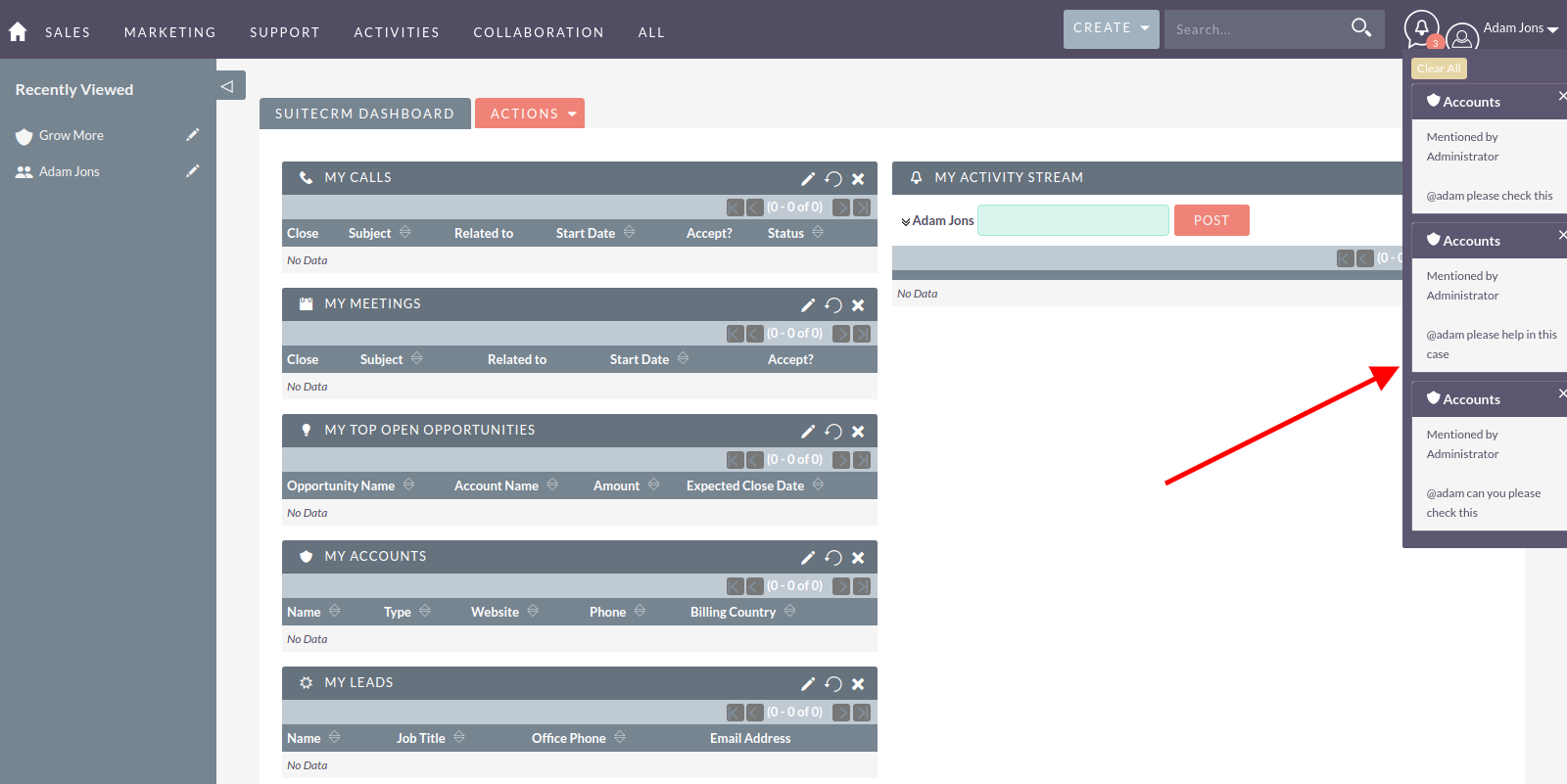This screenshot has height=784, width=1567.
Task: Edit the Grow More record pencil
Action: pos(193,135)
